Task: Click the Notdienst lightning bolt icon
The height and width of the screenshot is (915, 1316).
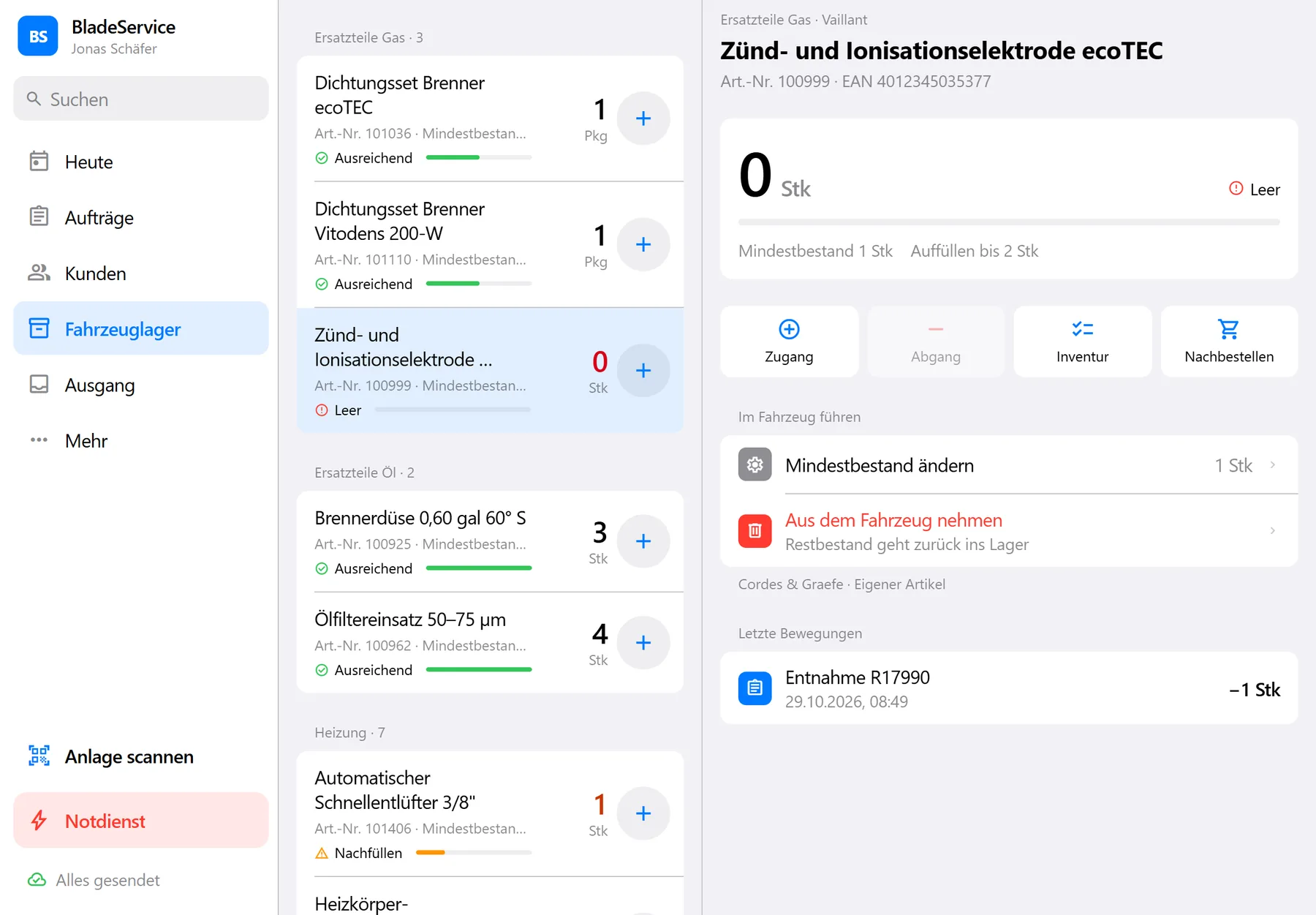Action: click(x=39, y=821)
